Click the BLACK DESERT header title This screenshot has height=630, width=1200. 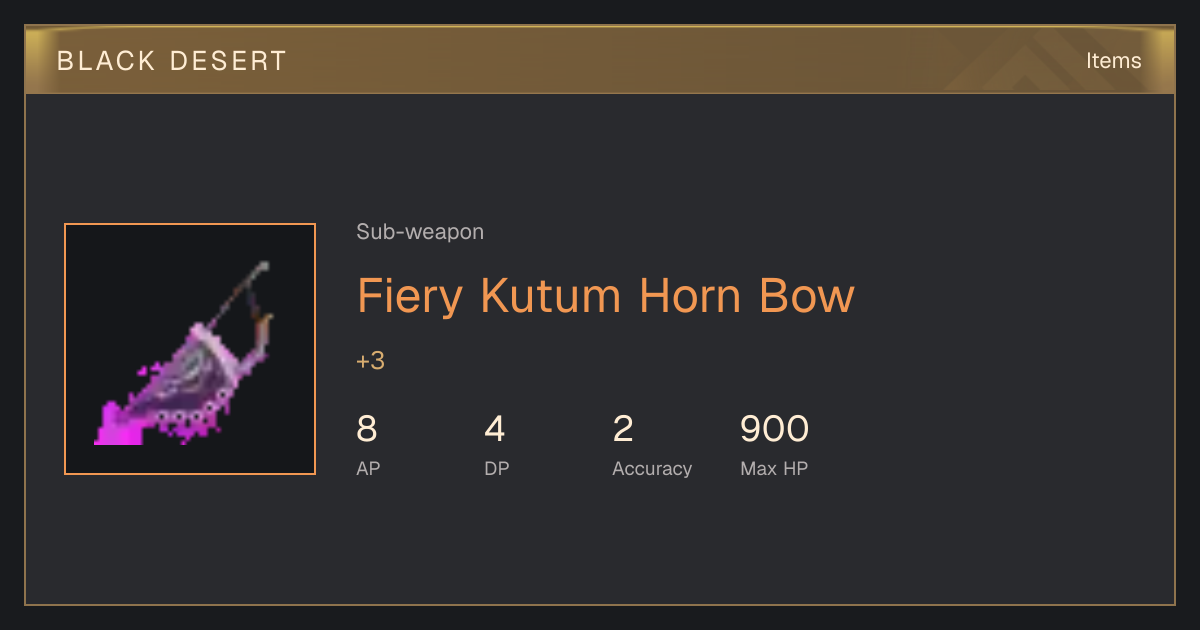coord(172,61)
